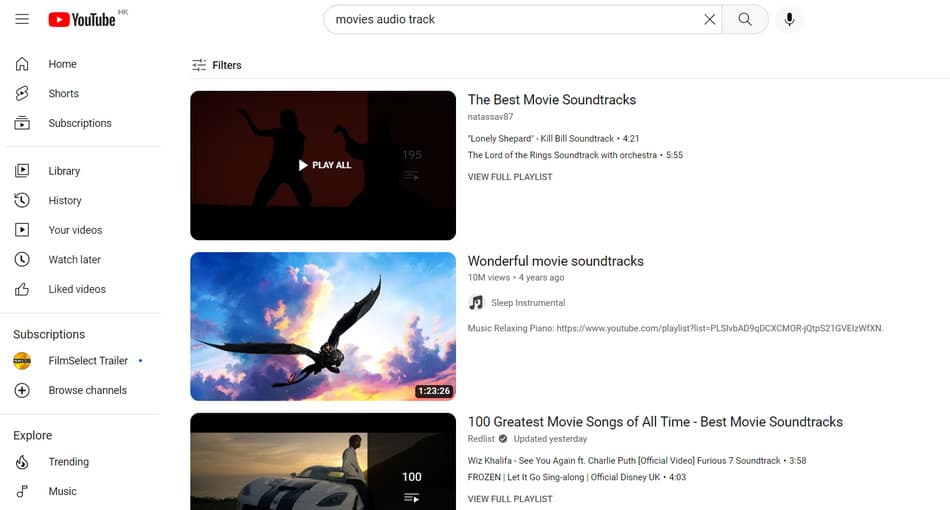Clear the search box text
950x510 pixels.
pyautogui.click(x=710, y=19)
